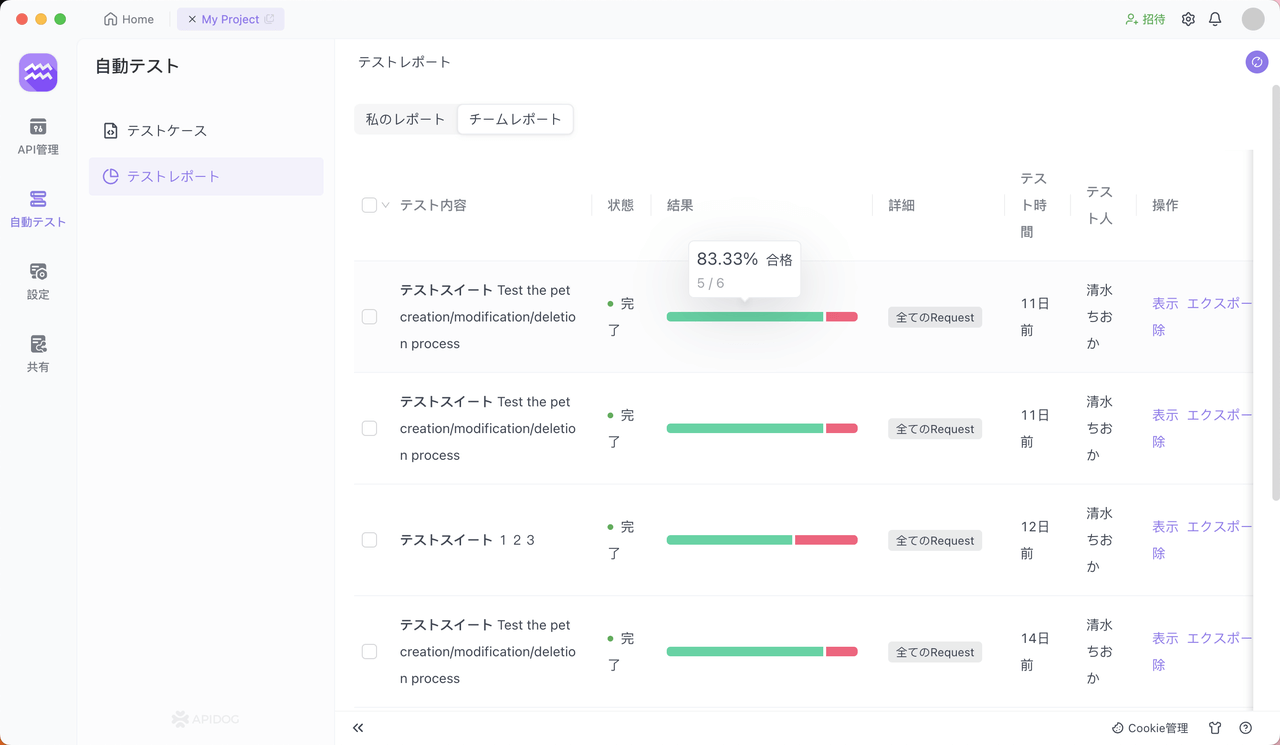The width and height of the screenshot is (1280, 745).
Task: Open the settings gear icon
Action: pyautogui.click(x=1188, y=19)
